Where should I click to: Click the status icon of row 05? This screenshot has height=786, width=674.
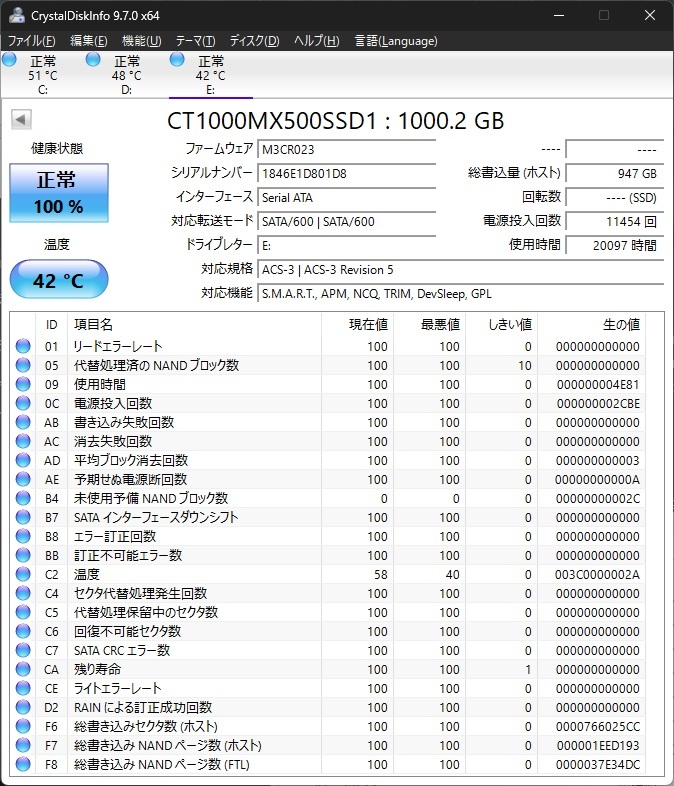coord(23,365)
